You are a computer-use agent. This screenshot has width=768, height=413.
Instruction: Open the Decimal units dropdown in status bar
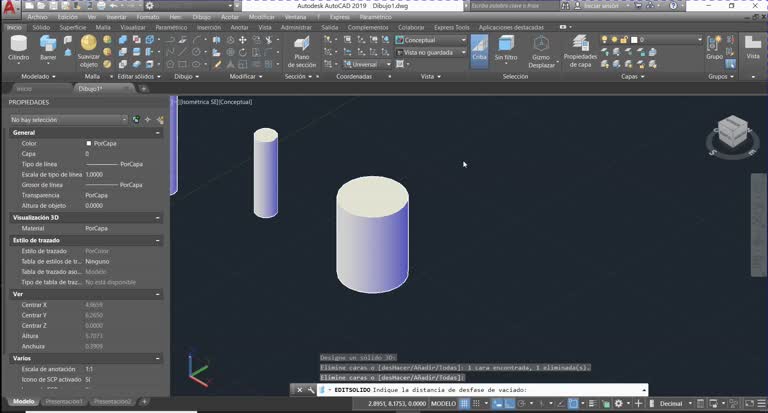[x=675, y=404]
